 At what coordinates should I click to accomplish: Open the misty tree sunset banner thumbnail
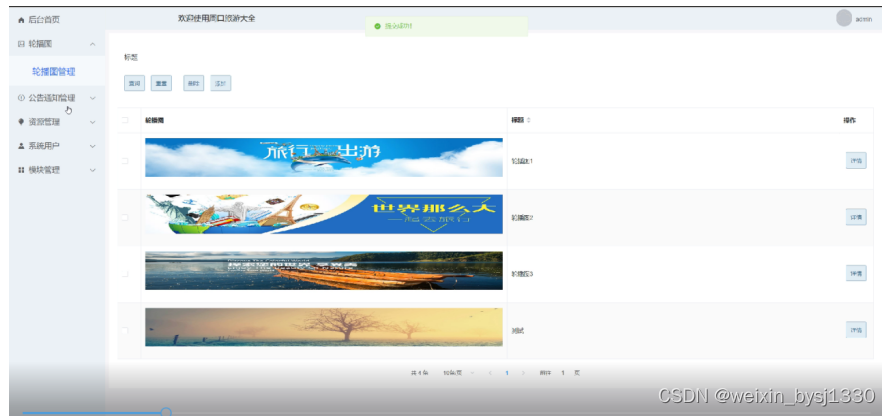pos(324,327)
